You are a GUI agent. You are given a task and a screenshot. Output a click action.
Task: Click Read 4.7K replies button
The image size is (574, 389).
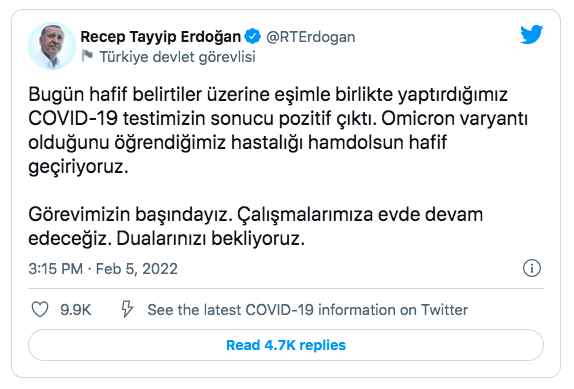point(286,345)
